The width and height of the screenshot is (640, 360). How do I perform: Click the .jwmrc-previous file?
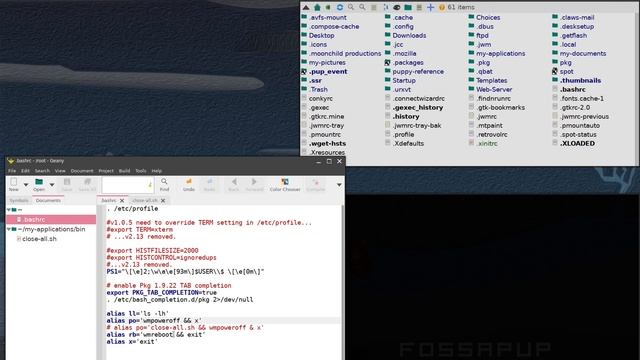[x=580, y=116]
